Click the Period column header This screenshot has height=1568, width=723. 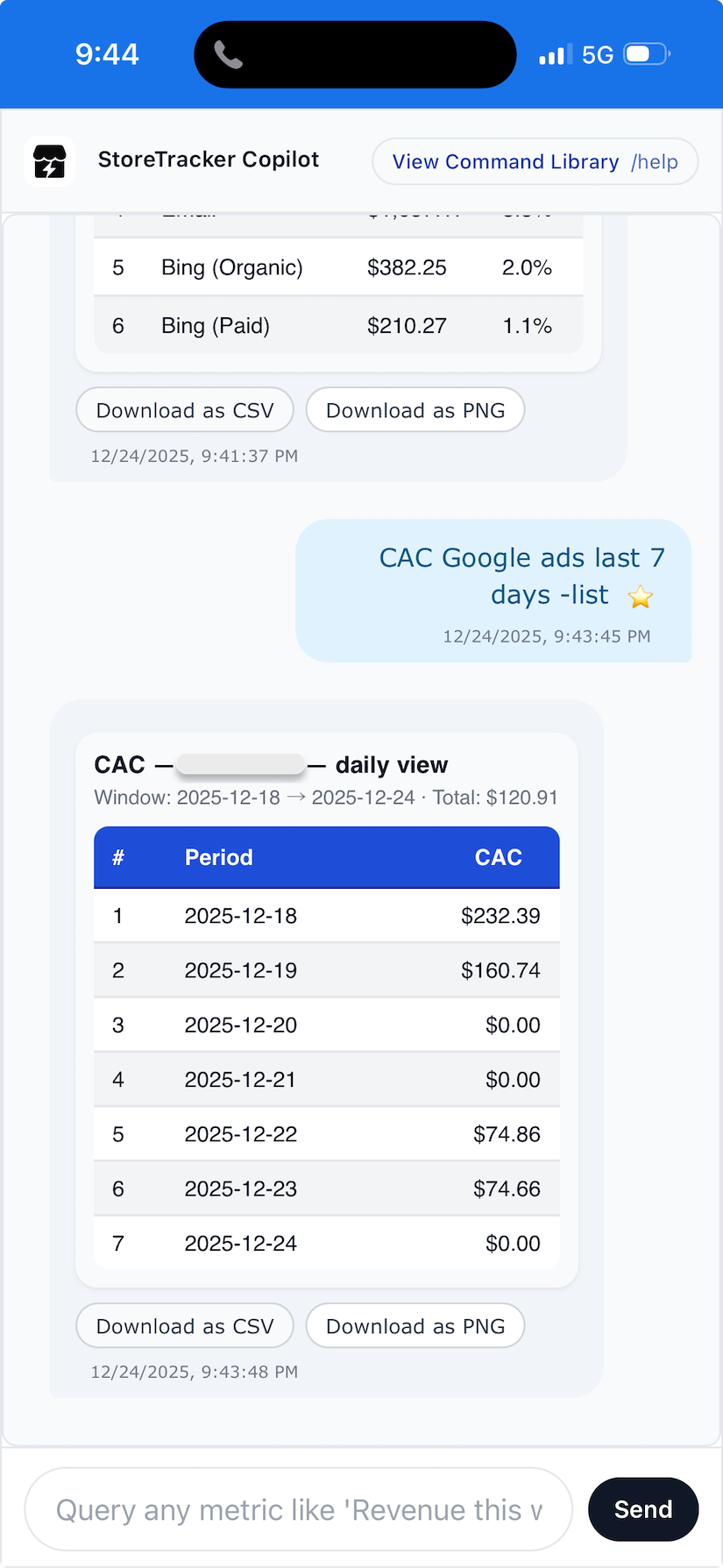coord(218,857)
